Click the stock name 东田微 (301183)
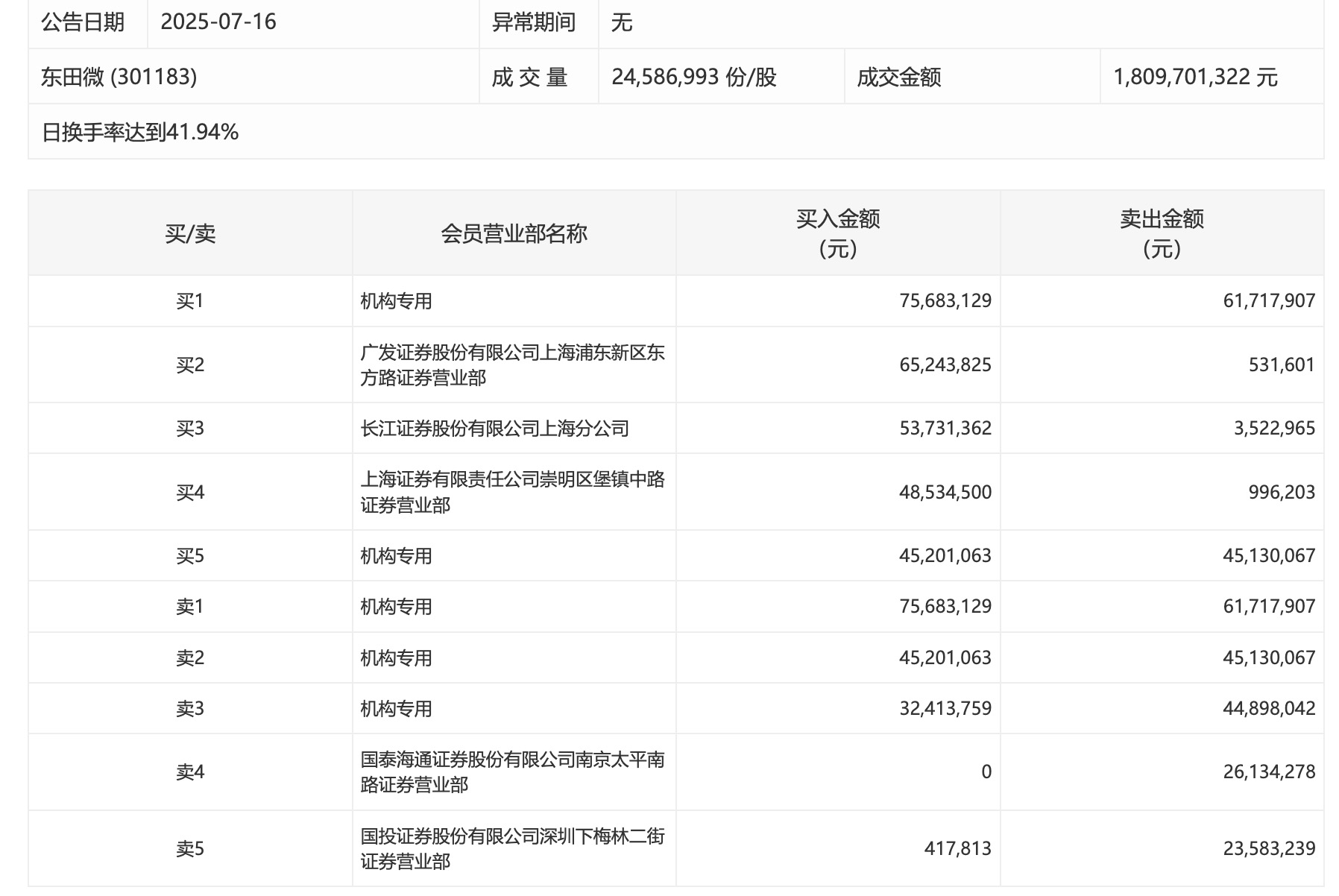The image size is (1339, 896). click(x=119, y=77)
